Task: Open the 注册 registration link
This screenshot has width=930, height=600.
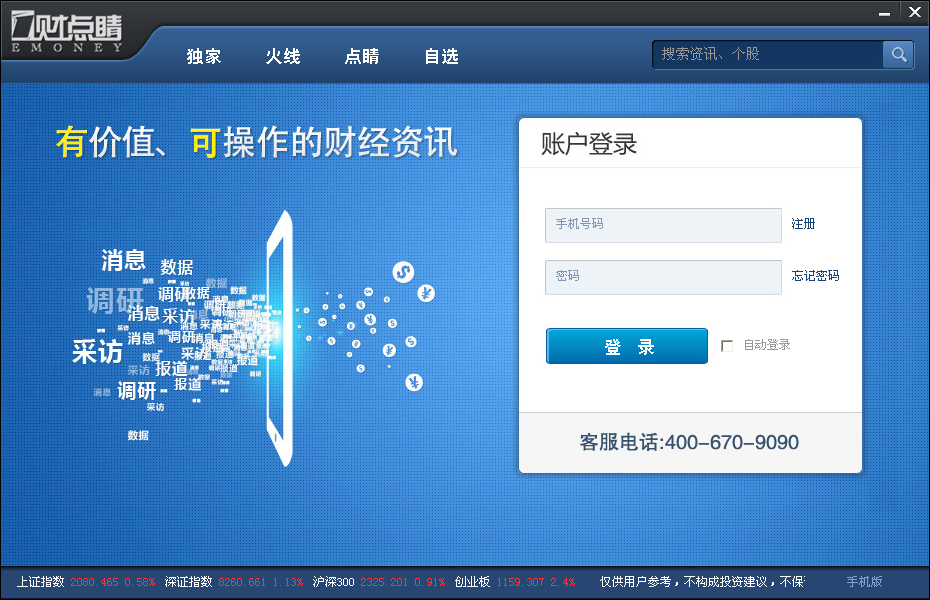Action: point(803,224)
